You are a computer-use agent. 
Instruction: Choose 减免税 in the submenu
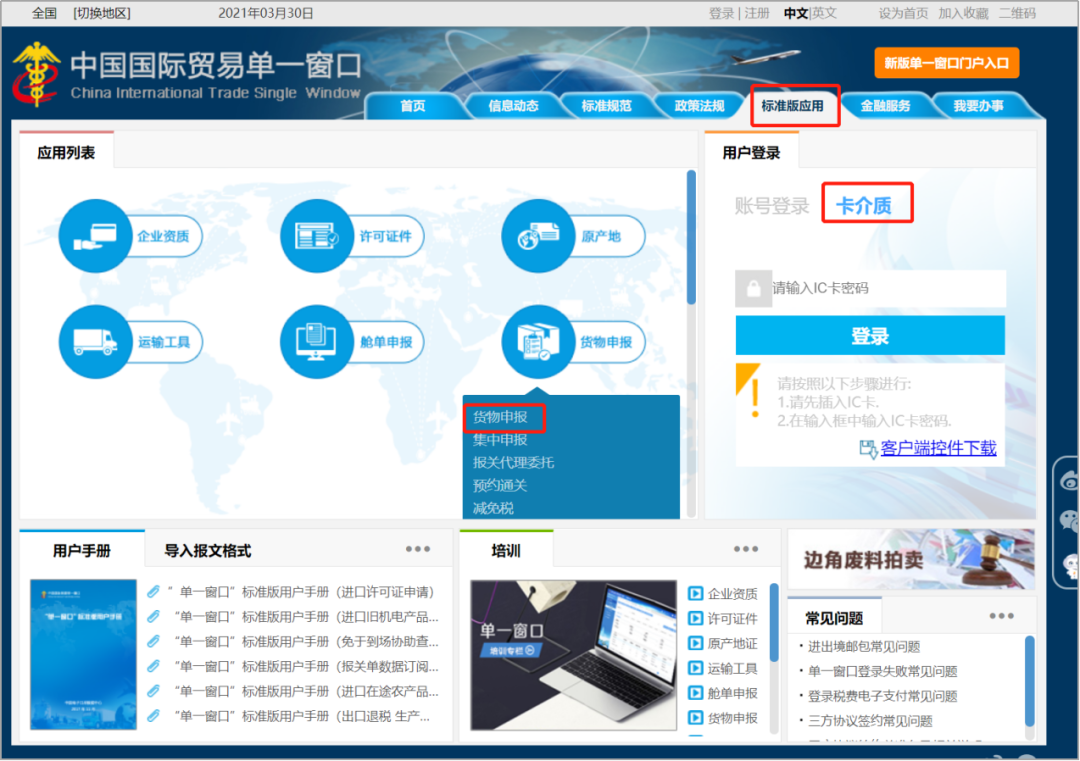pyautogui.click(x=493, y=508)
